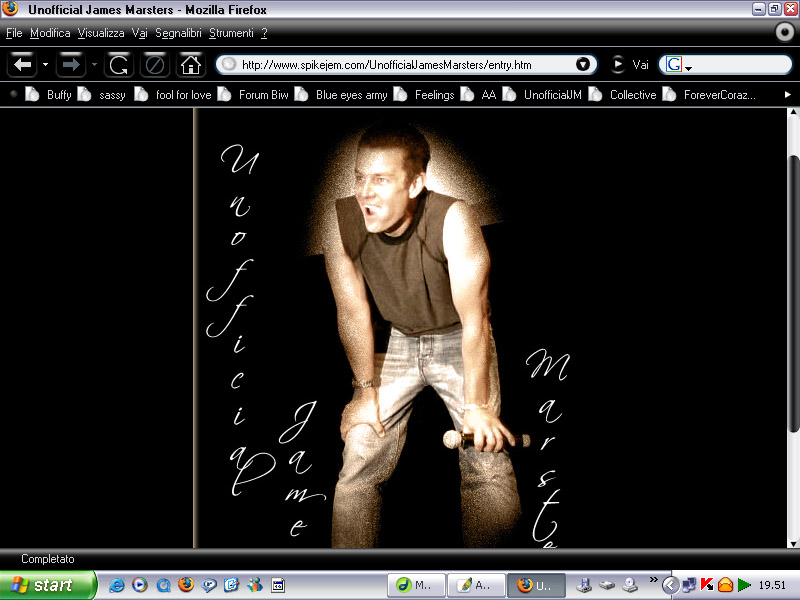
Task: Stop loading with the Stop button
Action: (155, 65)
